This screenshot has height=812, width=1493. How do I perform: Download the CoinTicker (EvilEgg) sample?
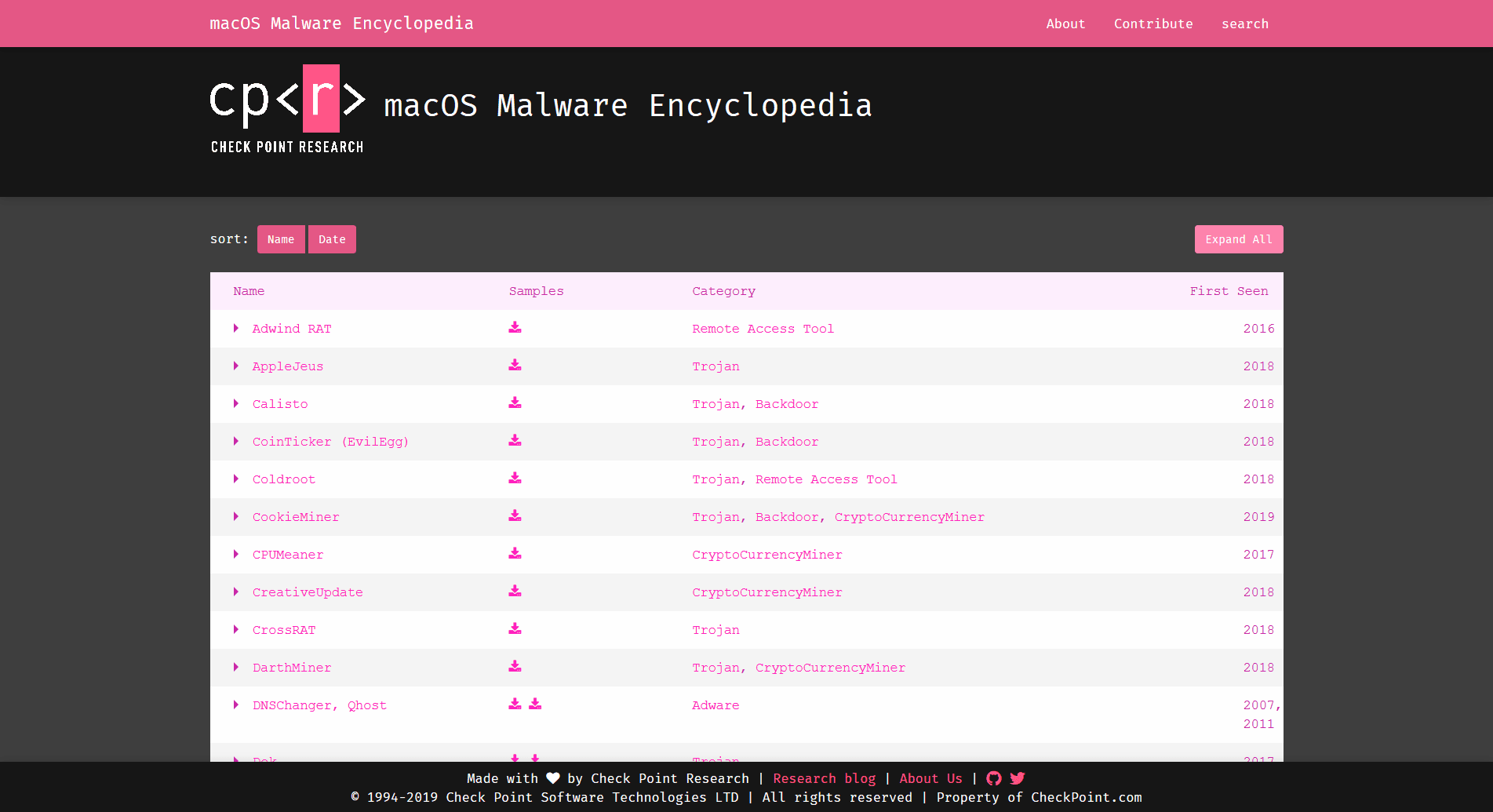point(515,440)
